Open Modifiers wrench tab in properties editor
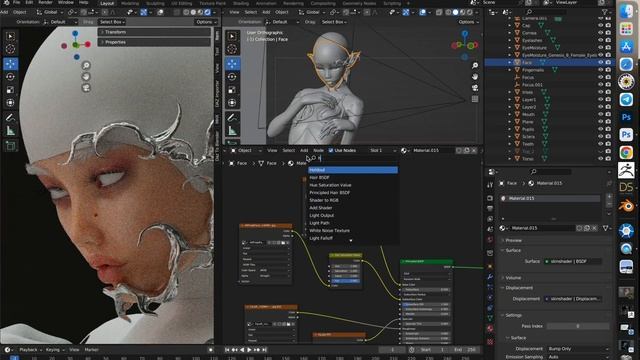The image size is (640, 360). click(x=490, y=278)
